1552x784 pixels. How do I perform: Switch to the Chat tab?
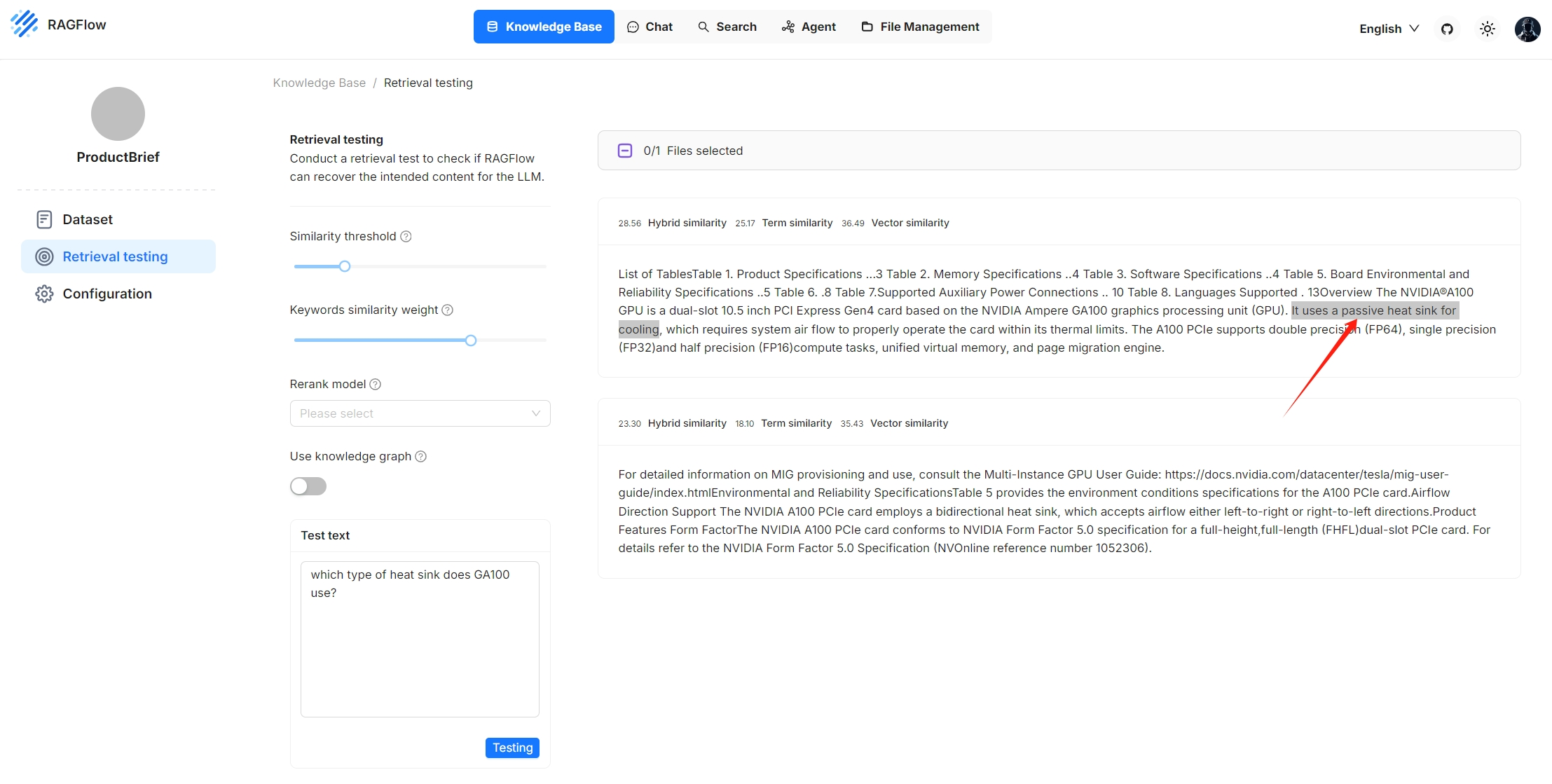click(x=650, y=27)
